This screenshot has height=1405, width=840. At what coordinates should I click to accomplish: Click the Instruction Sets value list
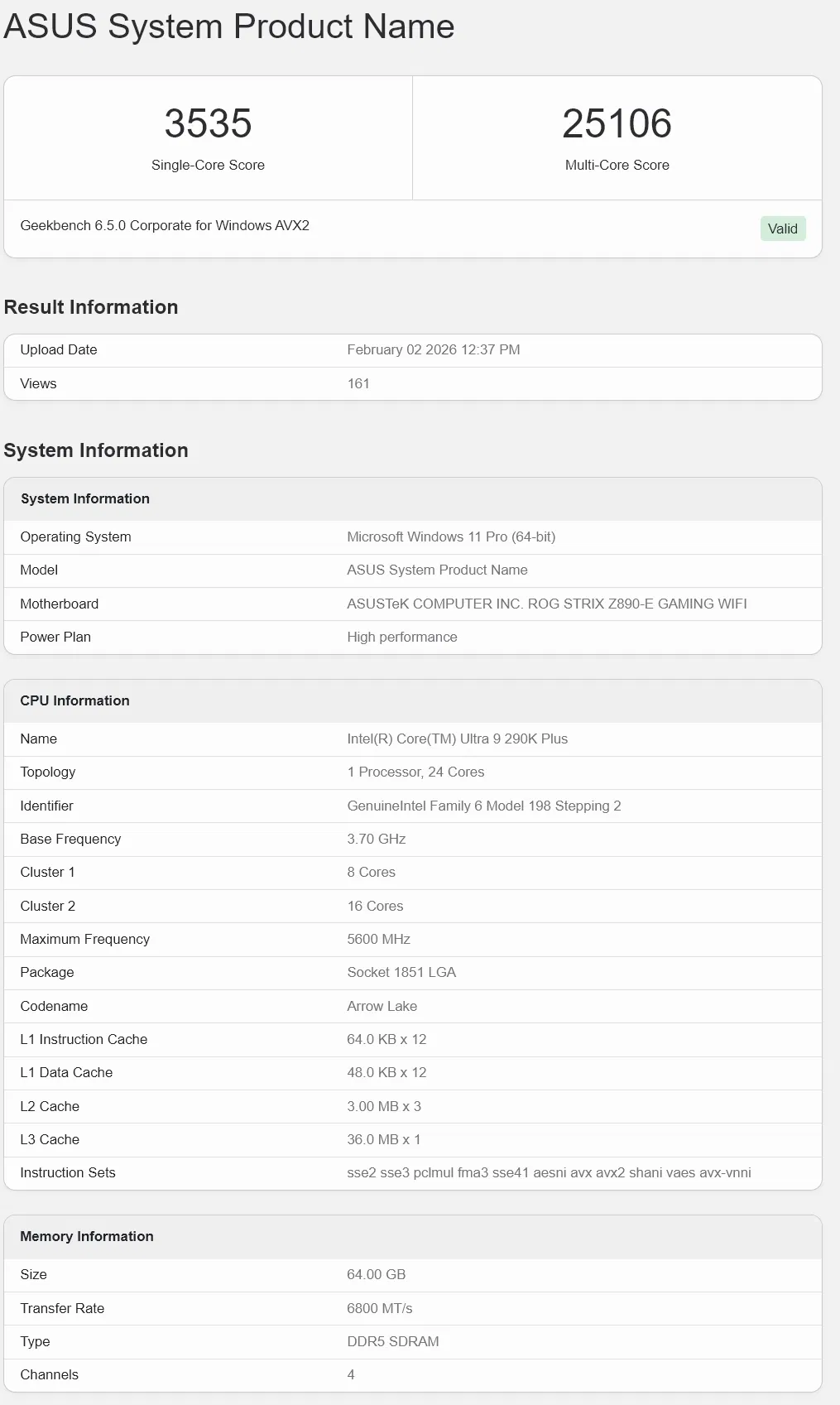click(549, 1172)
